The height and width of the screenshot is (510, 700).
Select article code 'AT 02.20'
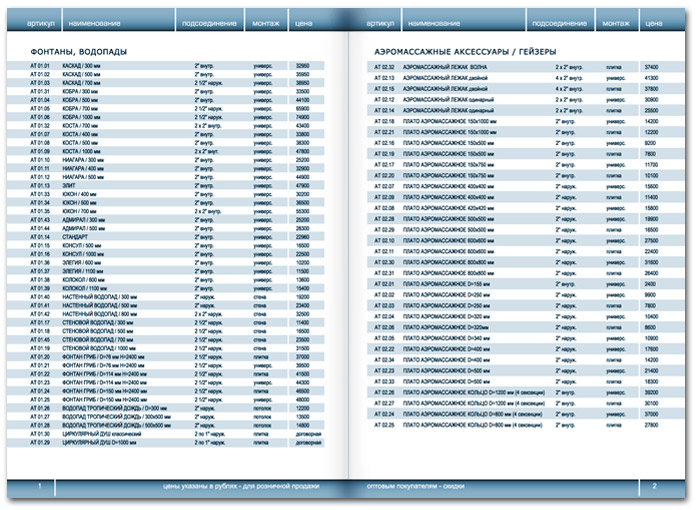click(384, 176)
